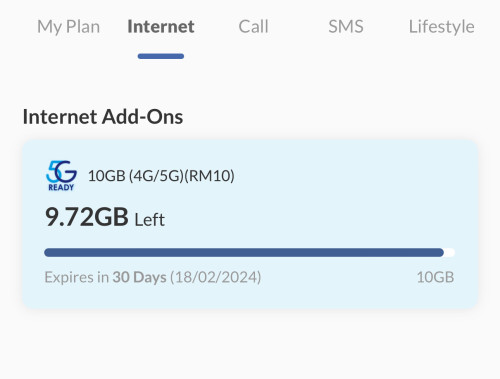Screen dimensions: 500x379
Task: Open the 10GB (4G/5G)(RM10) add-on title
Action: (x=161, y=176)
